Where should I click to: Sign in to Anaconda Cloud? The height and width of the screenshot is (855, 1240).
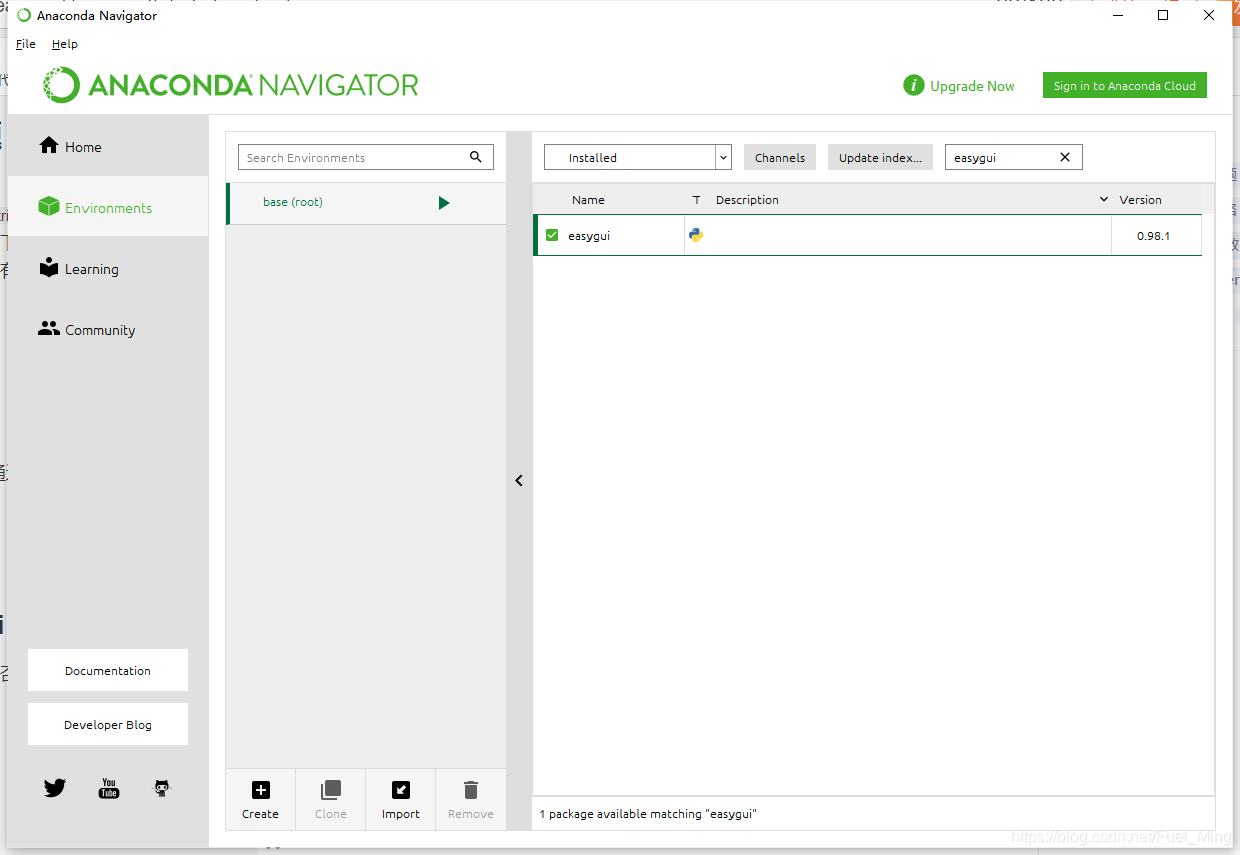(1124, 86)
